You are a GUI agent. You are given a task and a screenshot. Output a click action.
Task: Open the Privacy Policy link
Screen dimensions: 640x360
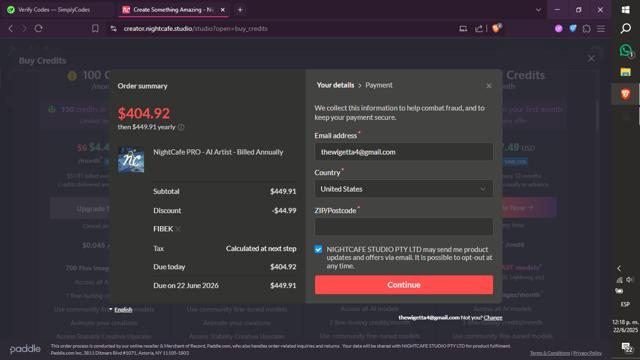click(587, 353)
